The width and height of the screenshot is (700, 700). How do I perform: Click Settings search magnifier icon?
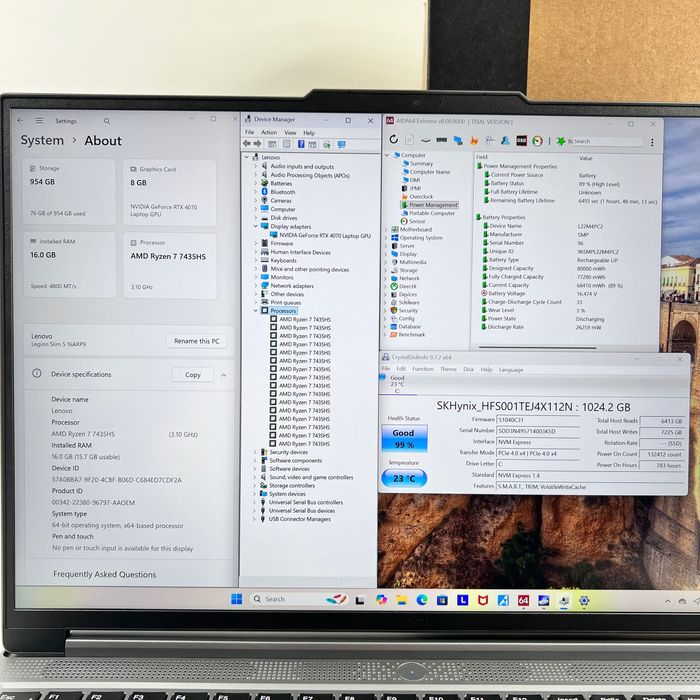[107, 121]
